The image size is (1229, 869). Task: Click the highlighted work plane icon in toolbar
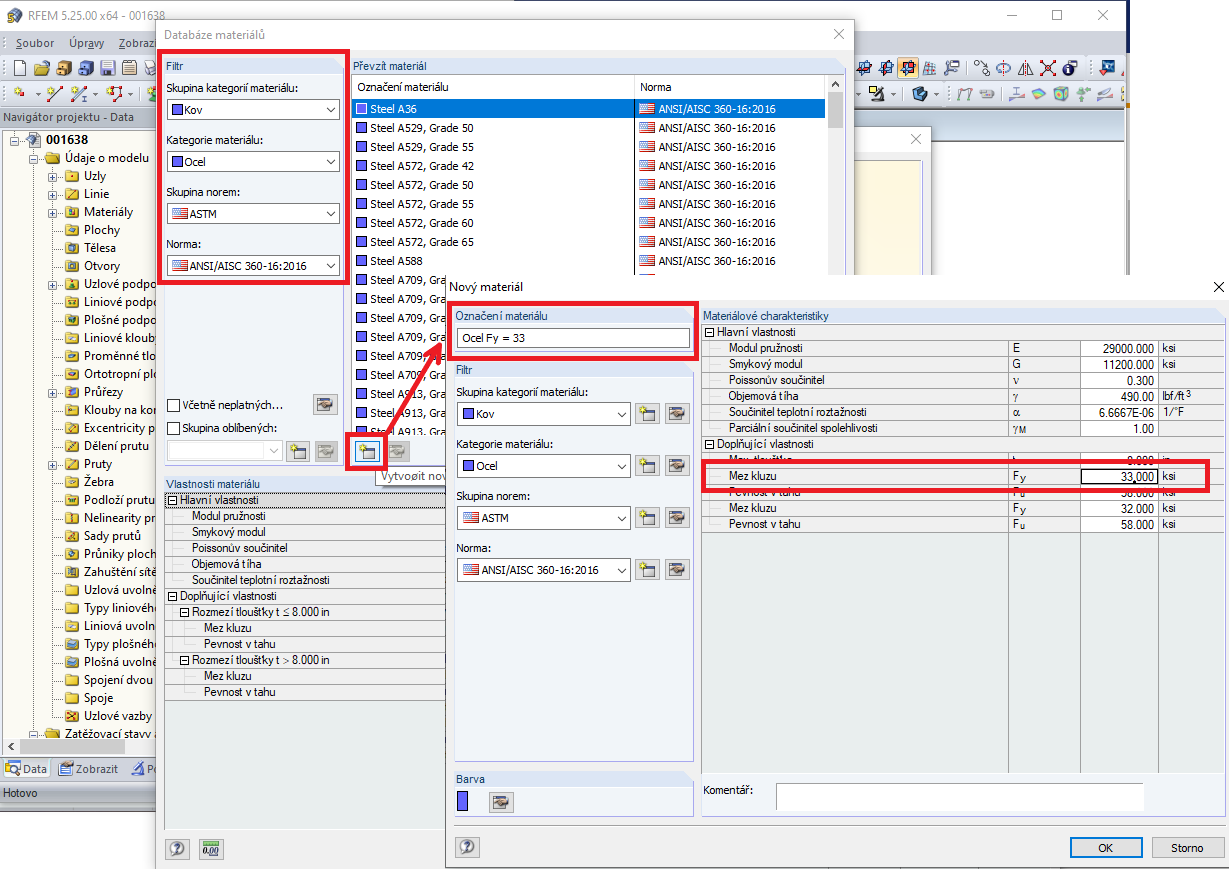908,69
